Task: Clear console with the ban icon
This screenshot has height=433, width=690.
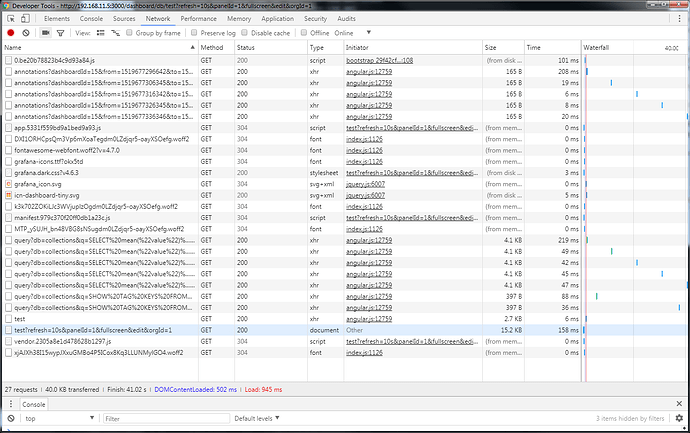Action: [x=11, y=418]
